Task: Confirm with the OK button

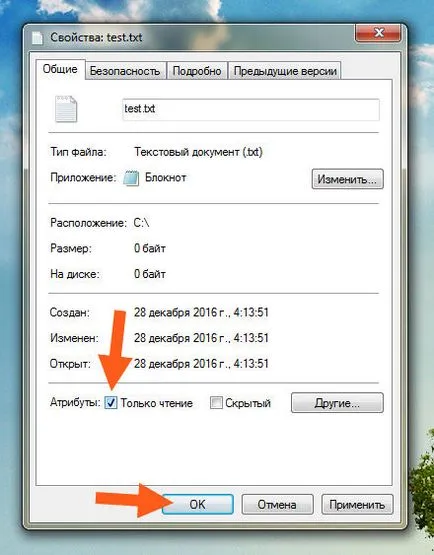Action: [198, 504]
